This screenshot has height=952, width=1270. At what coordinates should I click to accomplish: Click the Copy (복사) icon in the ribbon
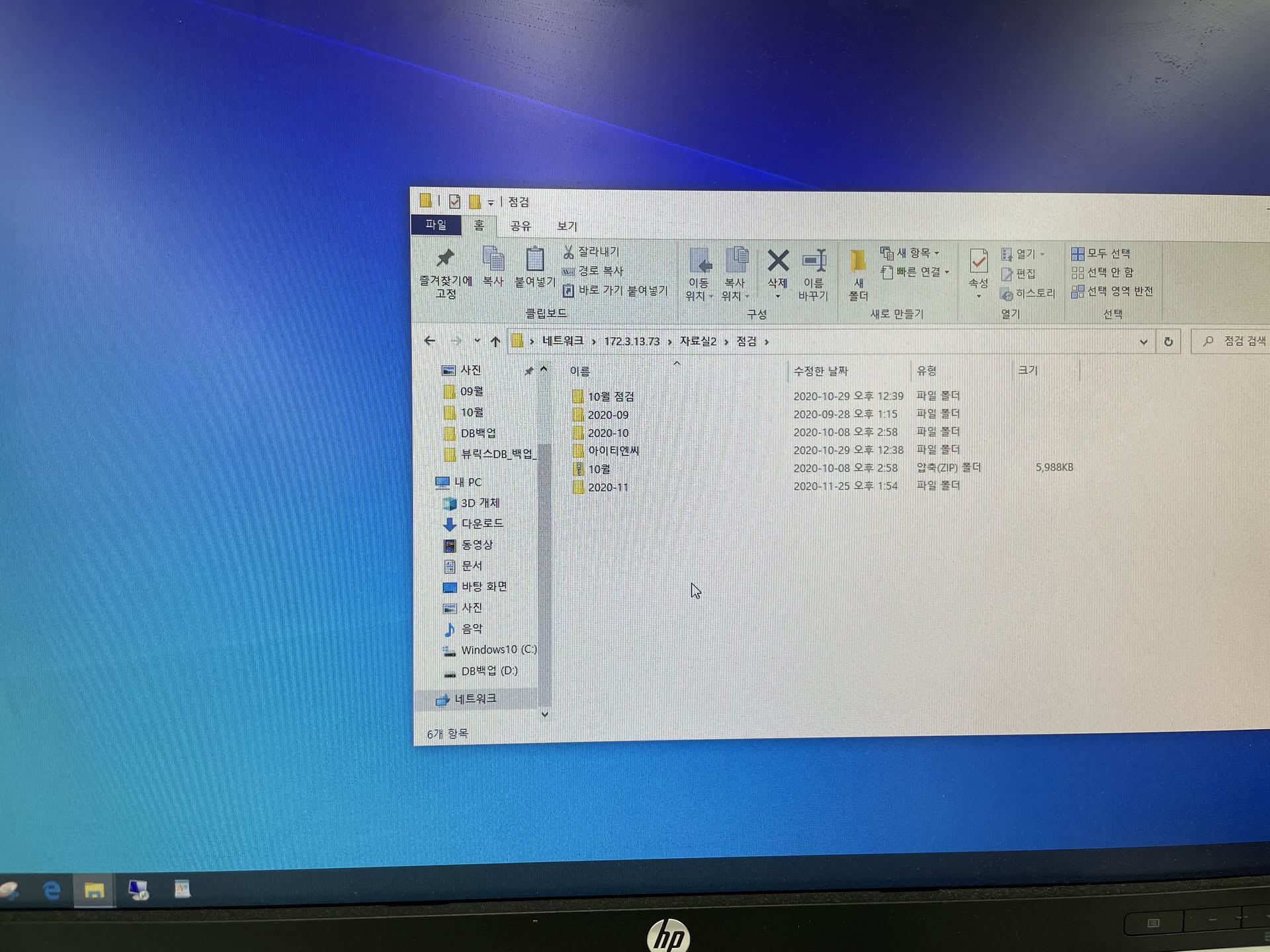click(493, 259)
